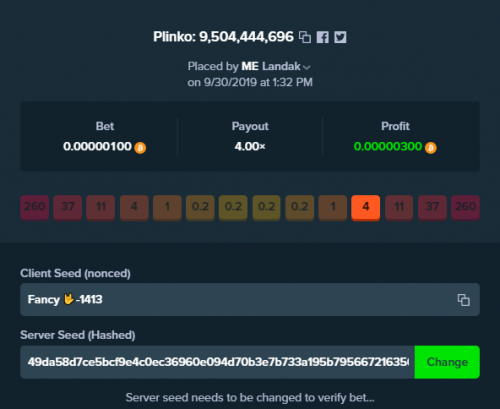The image size is (500, 409).
Task: Share bet on Twitter
Action: pos(340,37)
